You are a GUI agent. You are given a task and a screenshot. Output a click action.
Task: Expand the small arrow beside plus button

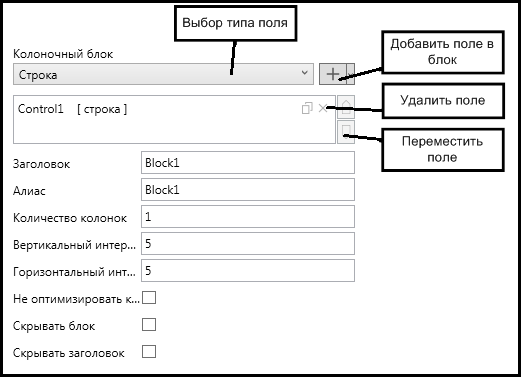pos(350,74)
